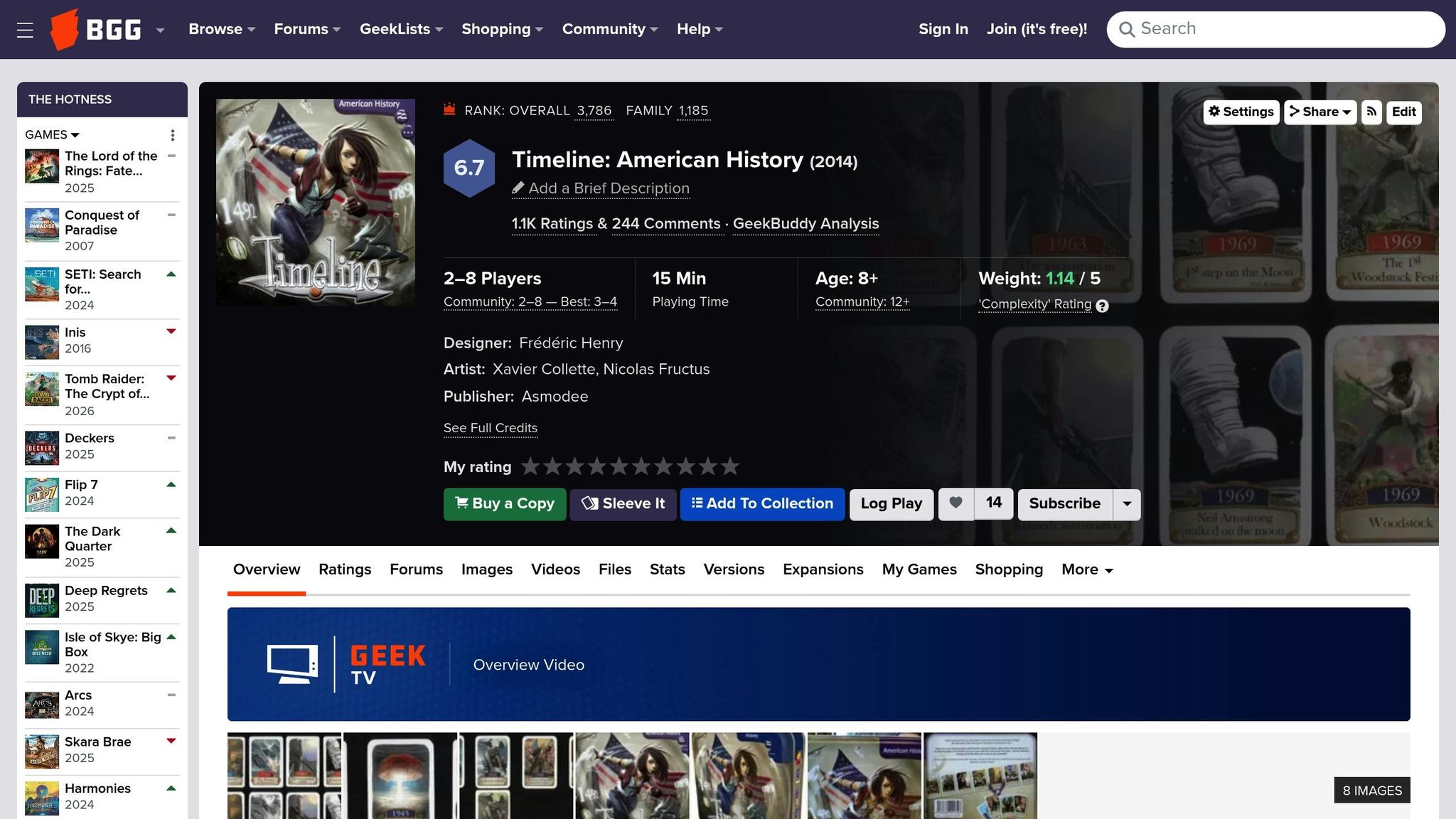Click Join (it's free)! link
1456x819 pixels.
coord(1037,29)
